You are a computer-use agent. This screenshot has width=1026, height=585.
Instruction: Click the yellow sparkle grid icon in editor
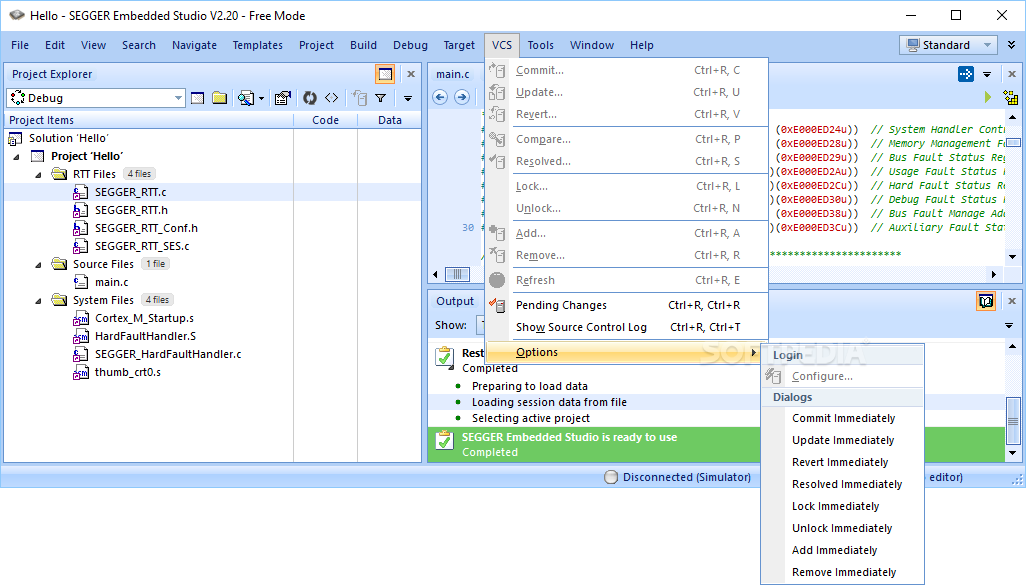1010,98
